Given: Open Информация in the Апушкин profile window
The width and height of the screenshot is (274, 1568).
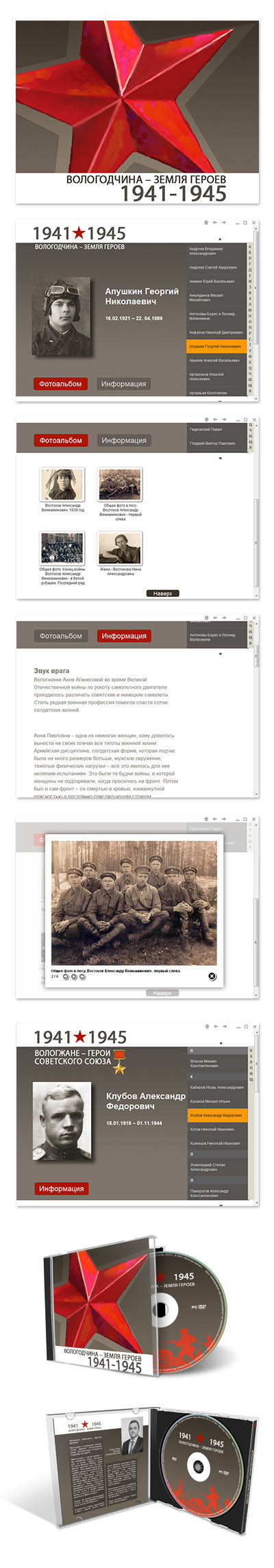Looking at the screenshot, I should click(x=123, y=384).
